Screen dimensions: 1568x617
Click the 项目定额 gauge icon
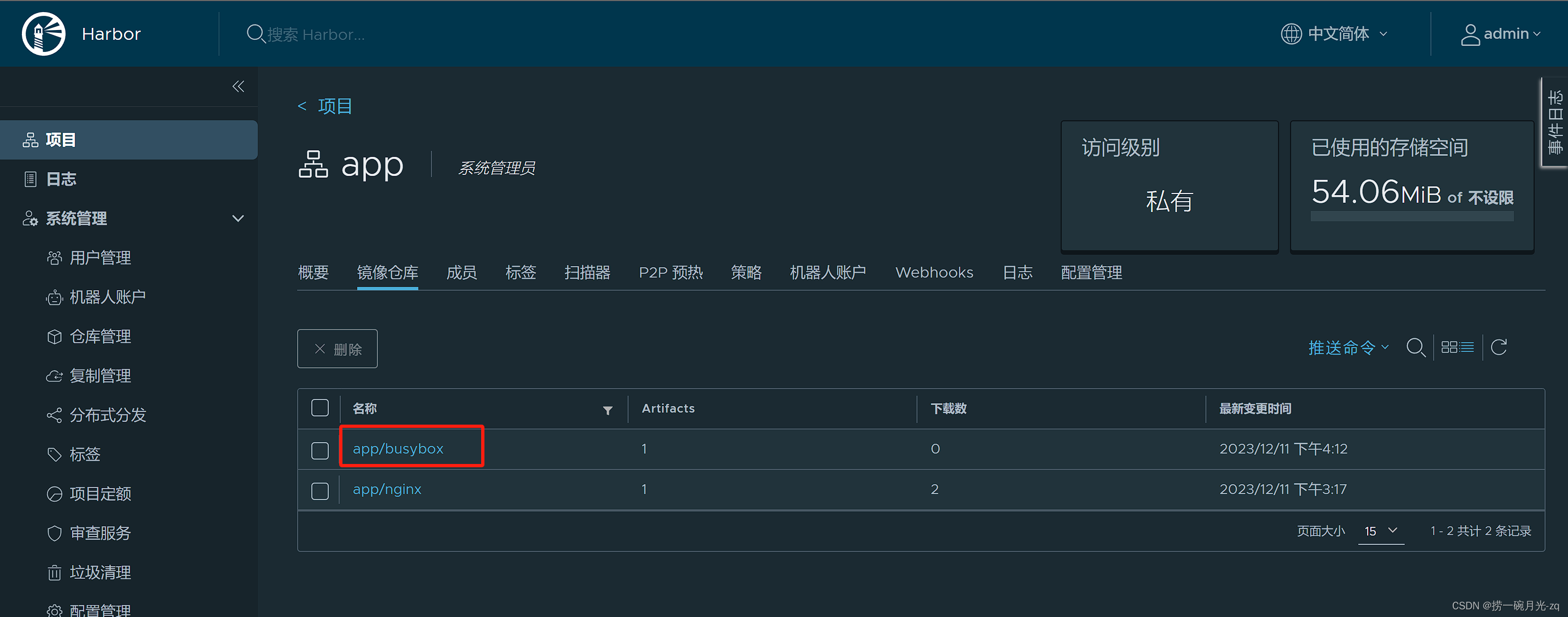coord(54,494)
